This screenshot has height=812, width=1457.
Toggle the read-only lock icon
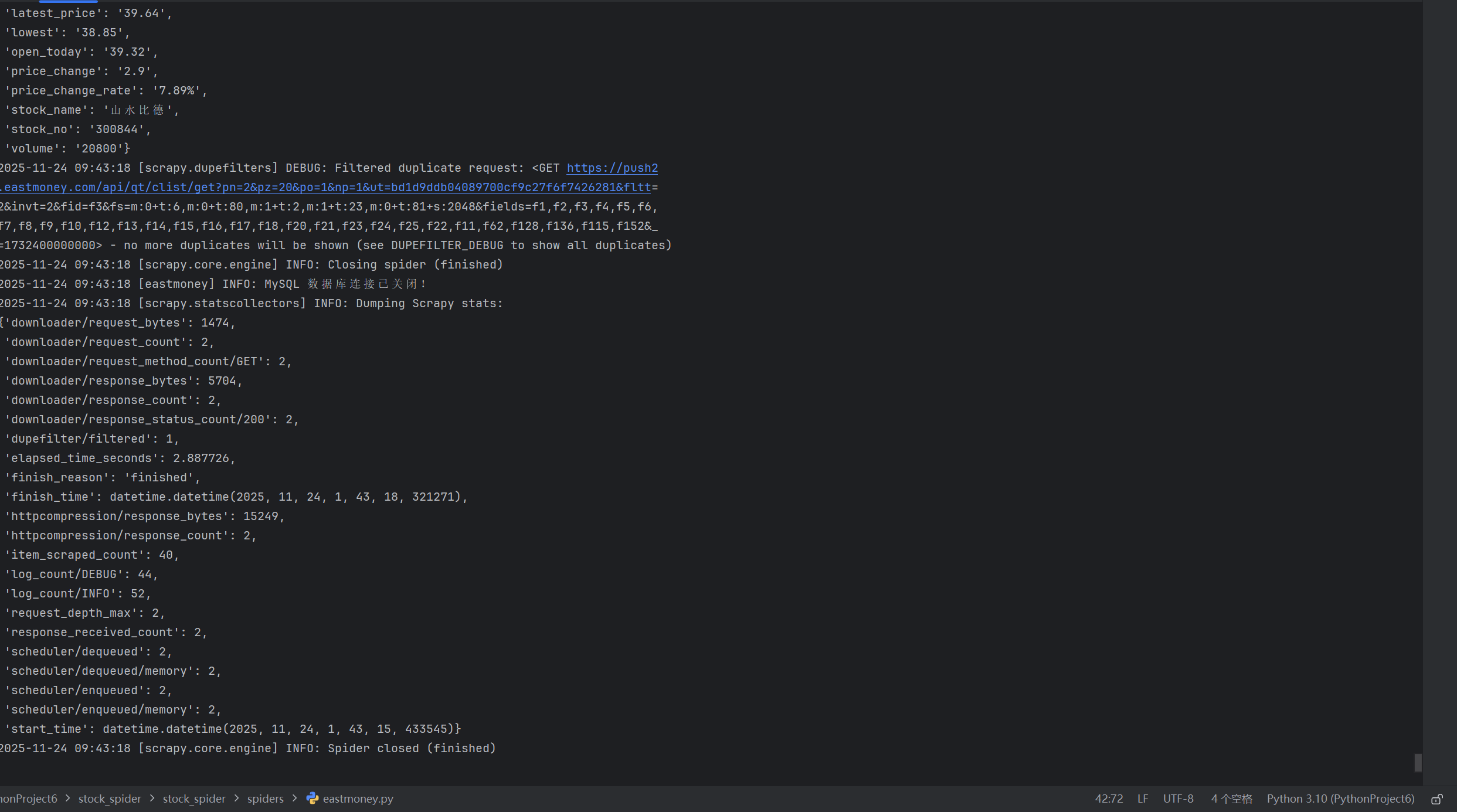[x=1436, y=799]
